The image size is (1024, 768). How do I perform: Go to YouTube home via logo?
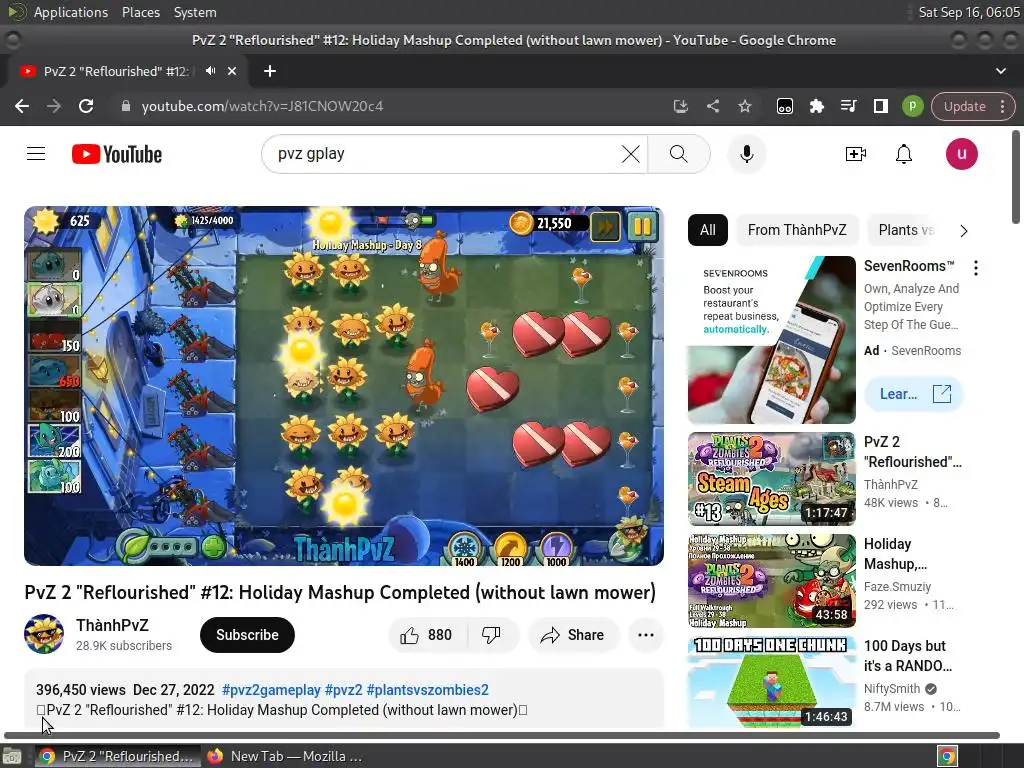click(117, 154)
